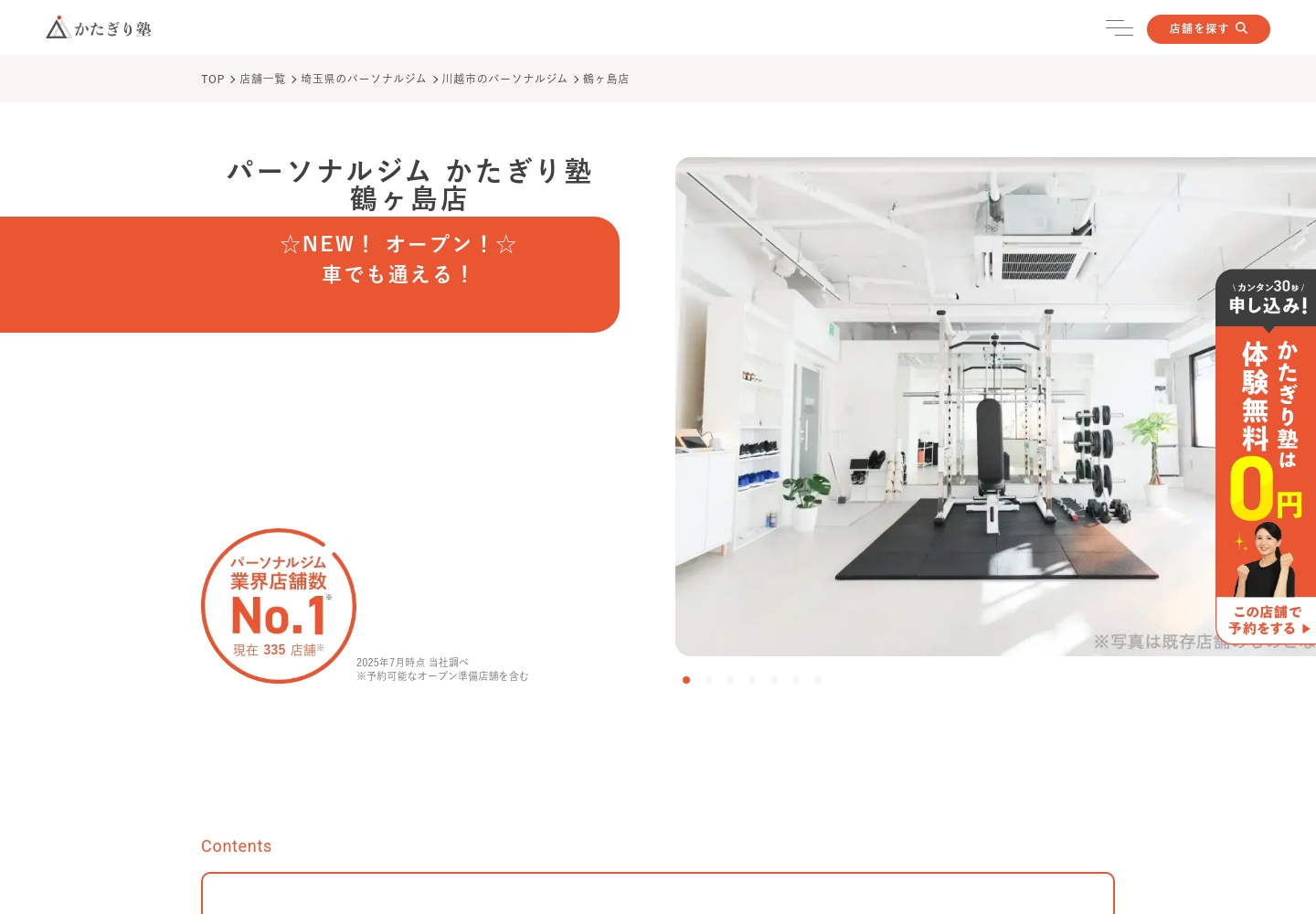Open the hamburger menu icon
1316x914 pixels.
[x=1119, y=28]
